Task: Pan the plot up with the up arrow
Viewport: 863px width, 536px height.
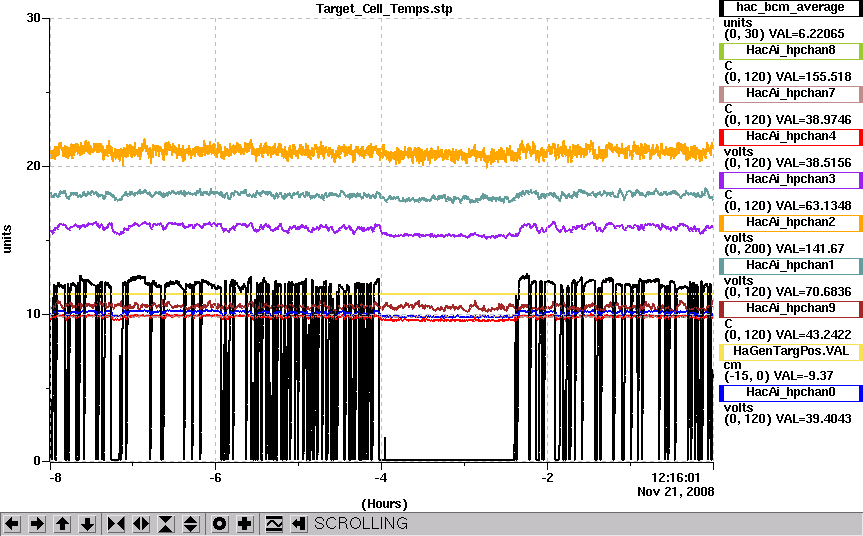Action: coord(62,523)
